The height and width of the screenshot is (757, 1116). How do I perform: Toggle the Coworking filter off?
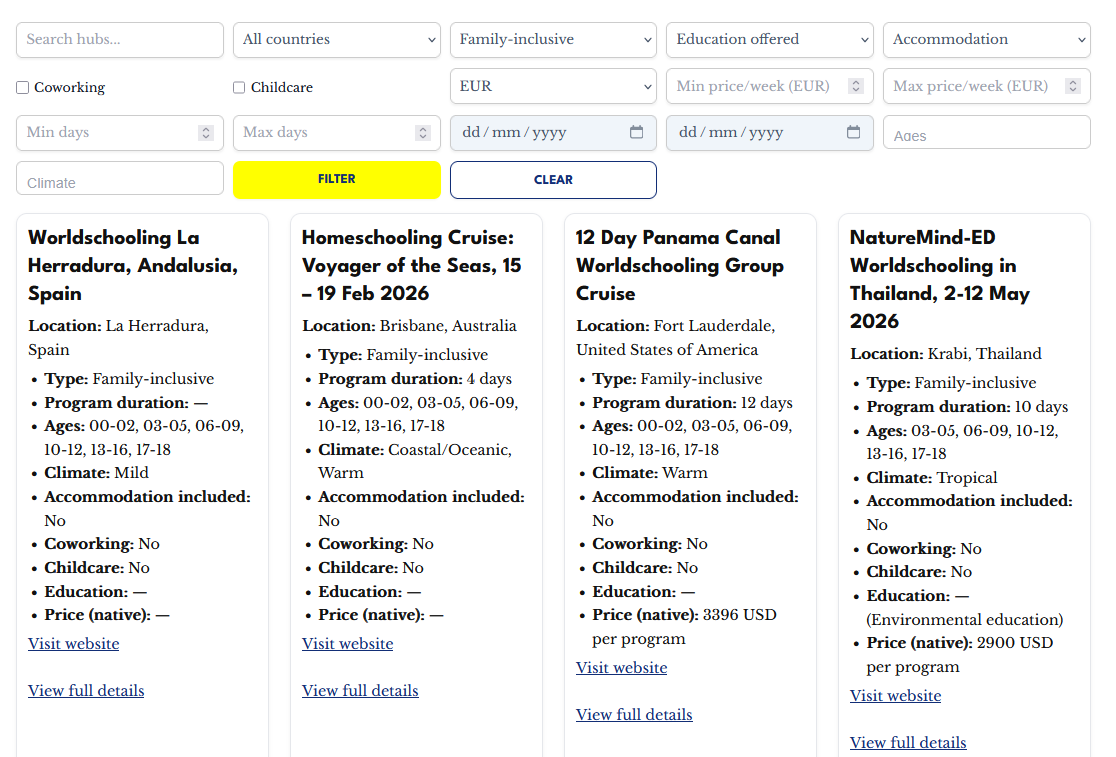[22, 87]
